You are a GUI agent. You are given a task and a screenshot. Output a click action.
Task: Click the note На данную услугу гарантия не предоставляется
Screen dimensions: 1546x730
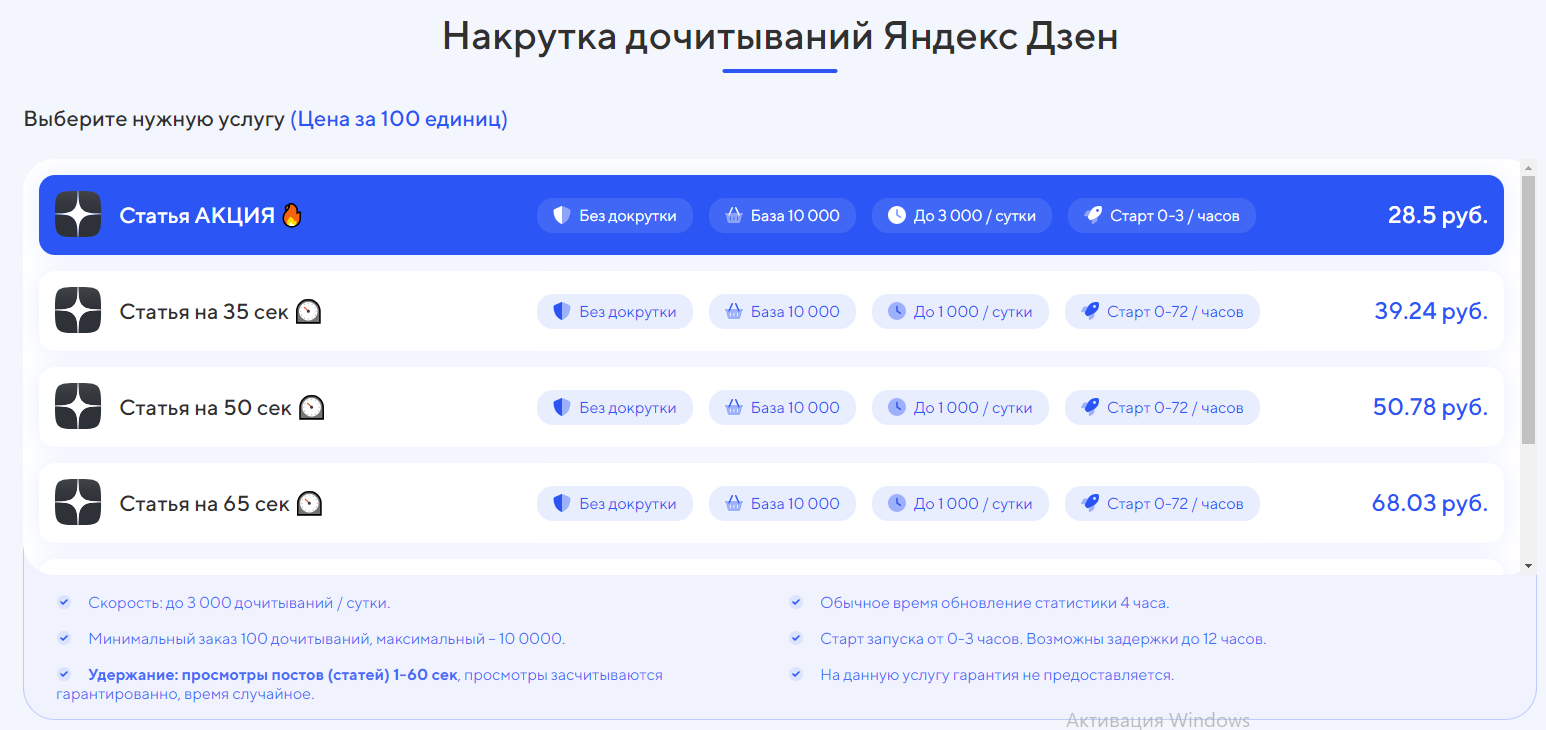pyautogui.click(x=997, y=675)
